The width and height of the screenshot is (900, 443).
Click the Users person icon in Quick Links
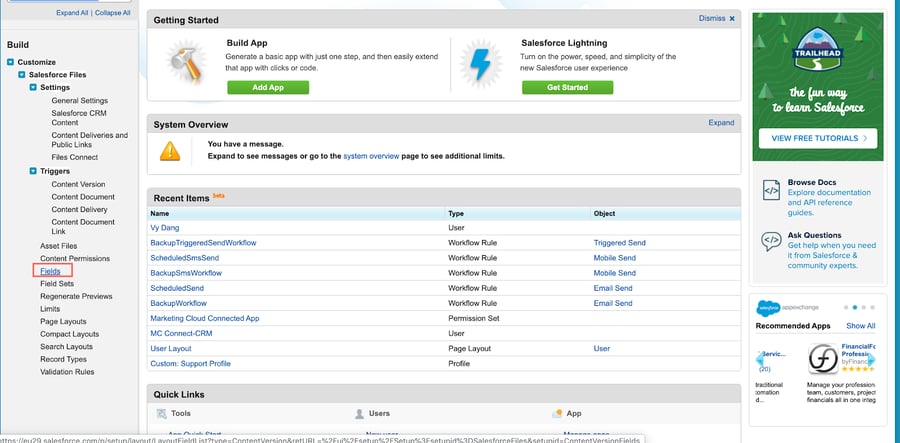tap(359, 413)
